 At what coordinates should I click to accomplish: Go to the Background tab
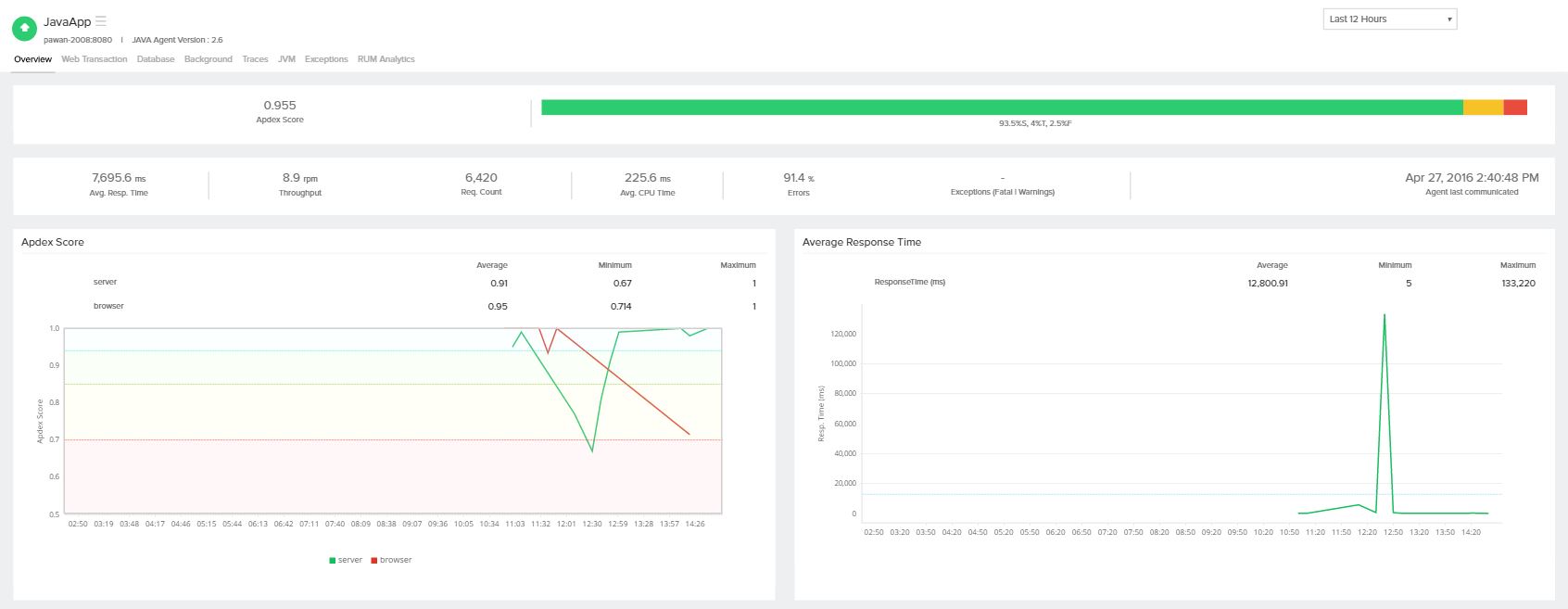point(209,59)
